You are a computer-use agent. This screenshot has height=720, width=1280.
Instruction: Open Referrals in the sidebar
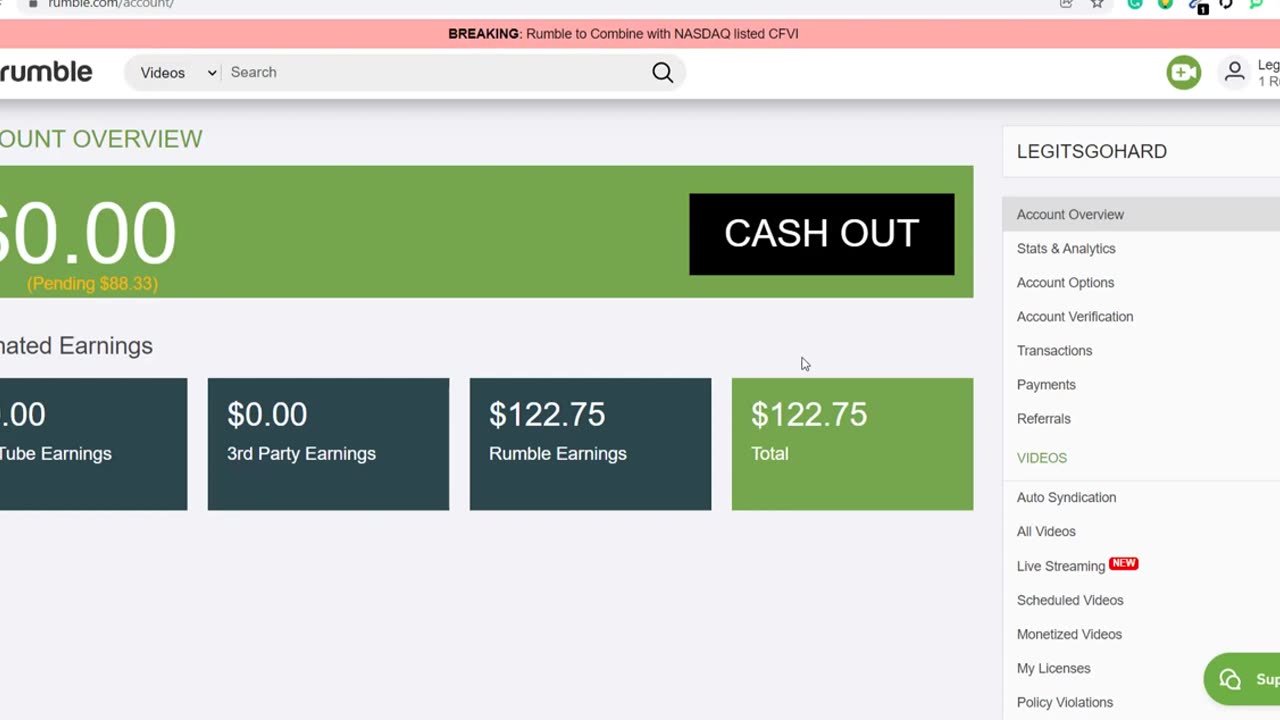[x=1043, y=418]
